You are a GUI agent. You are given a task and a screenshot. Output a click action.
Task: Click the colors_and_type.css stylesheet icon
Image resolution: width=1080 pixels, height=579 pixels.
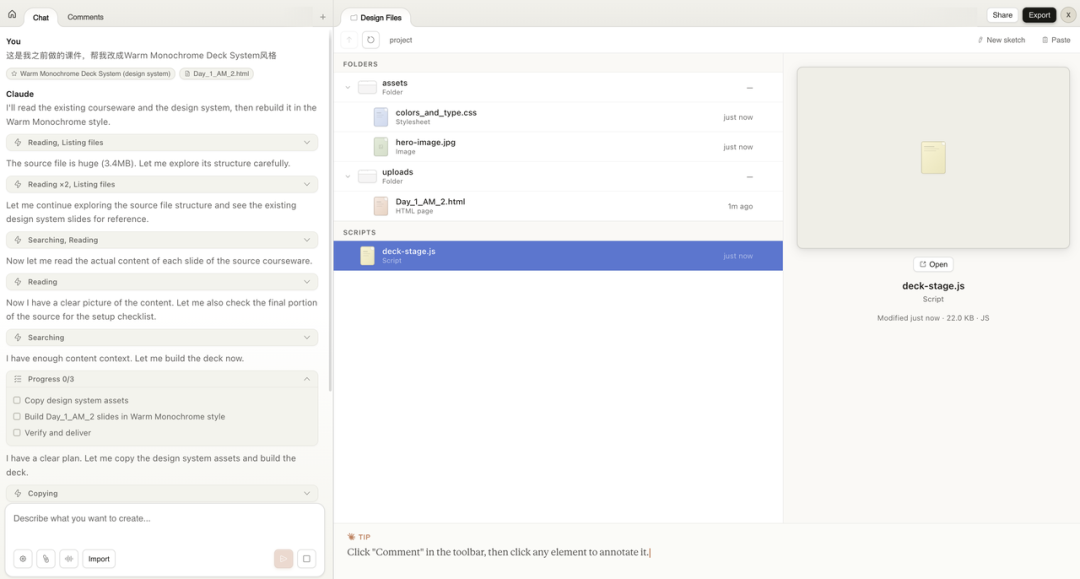tap(380, 117)
